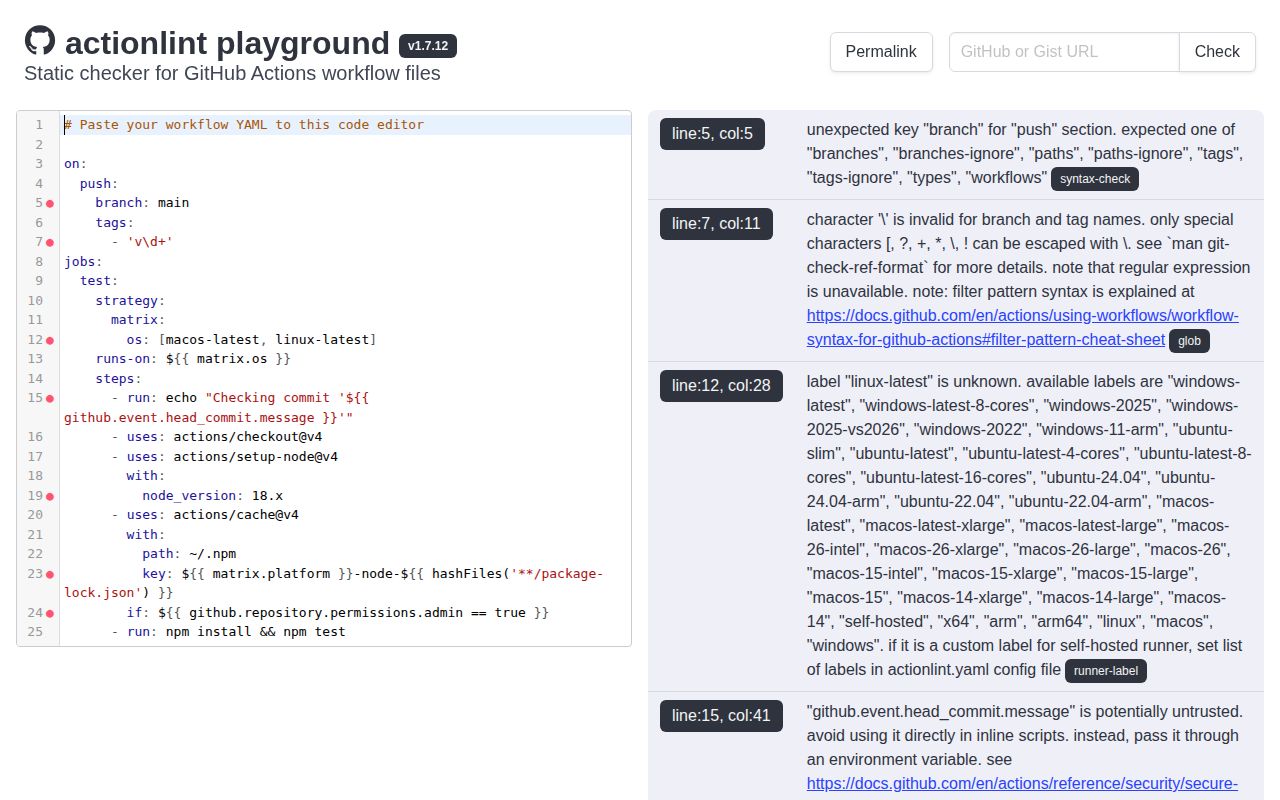Image resolution: width=1280 pixels, height=800 pixels.
Task: Click 'branch: main' in the editor
Action: click(x=142, y=203)
